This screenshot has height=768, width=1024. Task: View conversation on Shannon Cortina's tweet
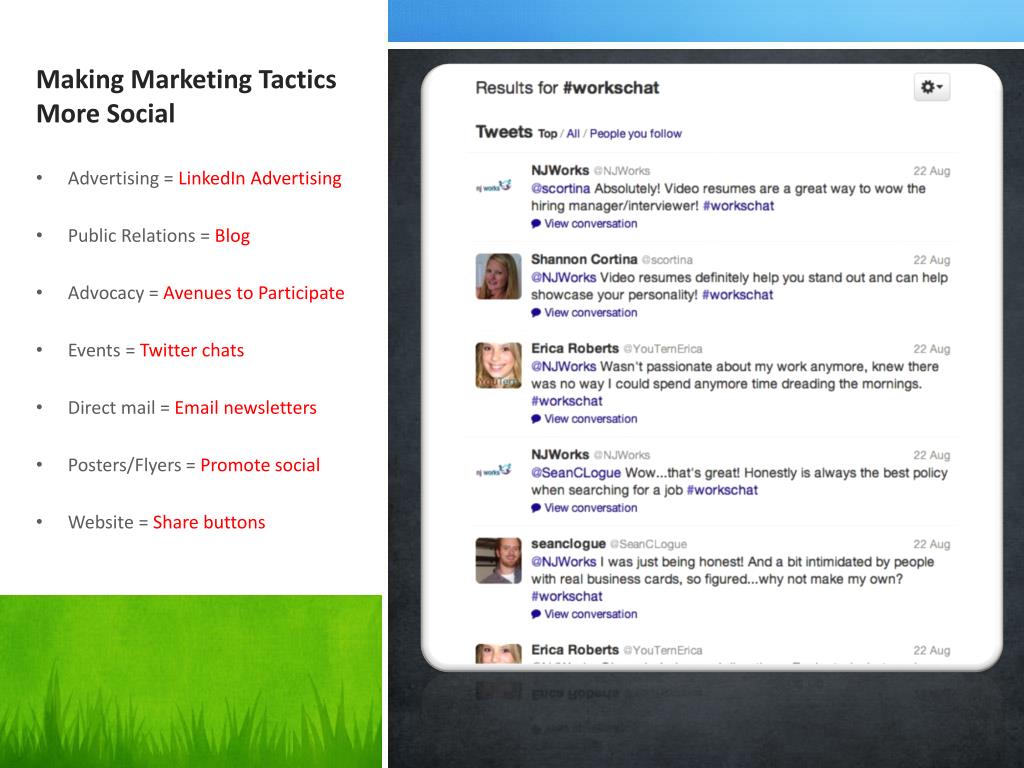[x=590, y=313]
